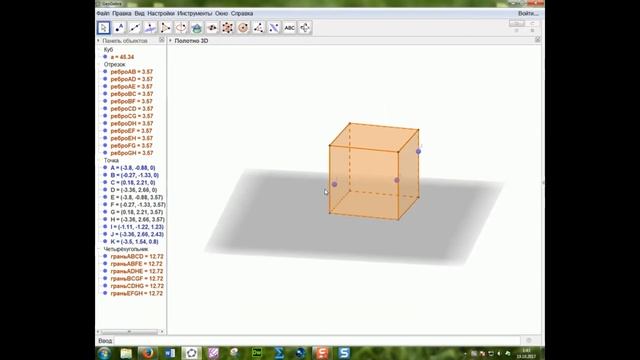Toggle visibility of cube a = 45.34
The height and width of the screenshot is (360, 640).
coord(105,57)
